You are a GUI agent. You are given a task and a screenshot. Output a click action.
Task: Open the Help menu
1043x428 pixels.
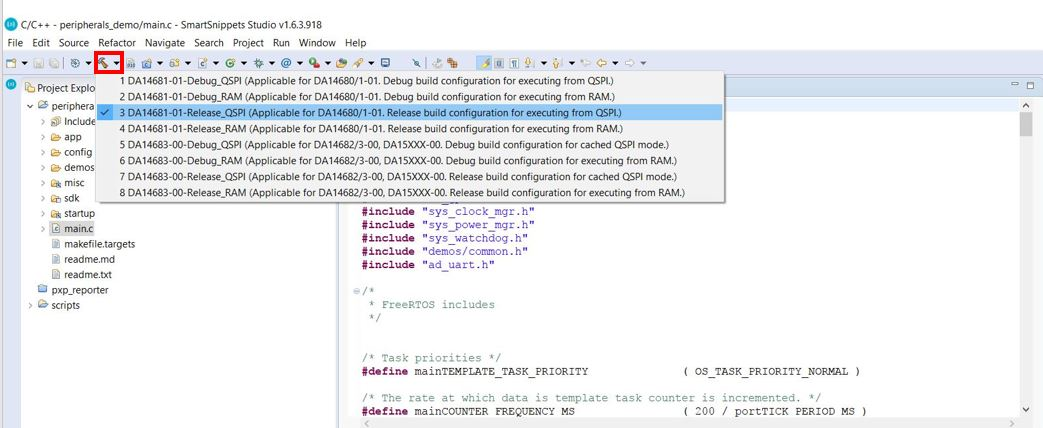pyautogui.click(x=355, y=43)
